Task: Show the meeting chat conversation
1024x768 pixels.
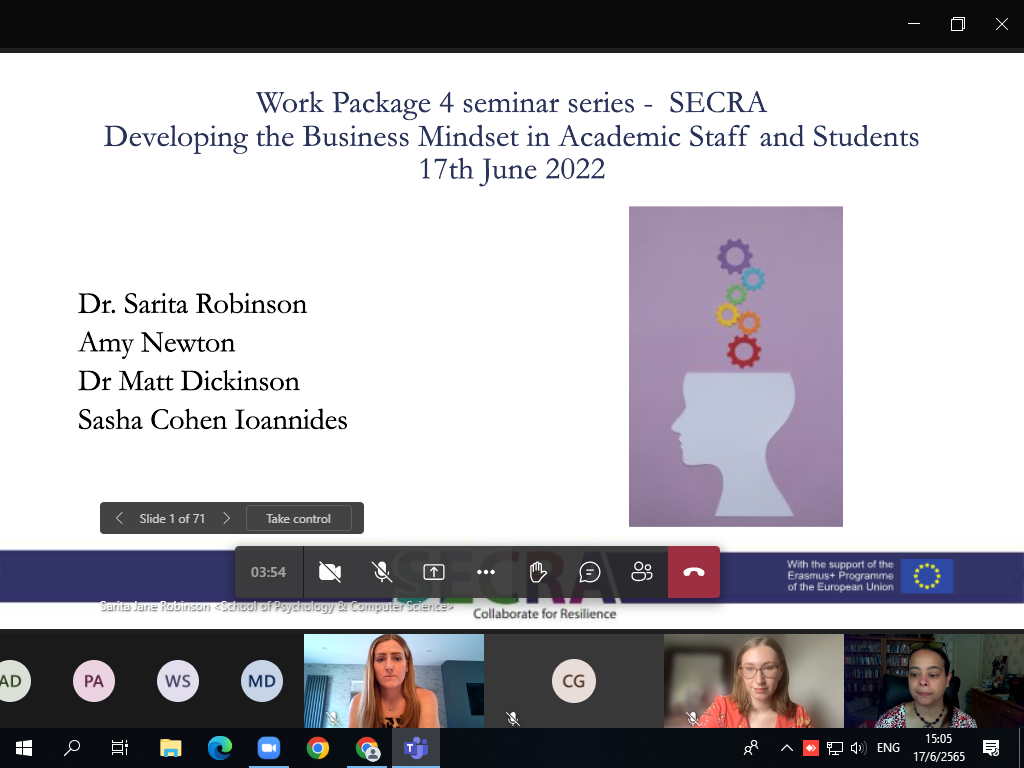Action: [590, 572]
